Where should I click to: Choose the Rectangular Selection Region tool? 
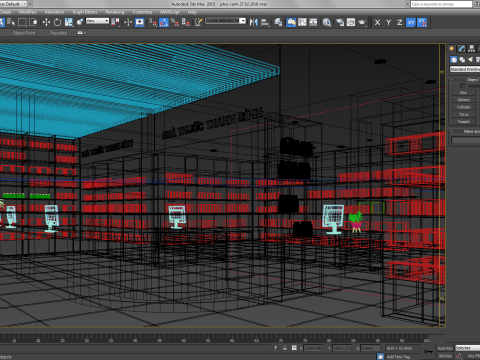click(x=22, y=22)
